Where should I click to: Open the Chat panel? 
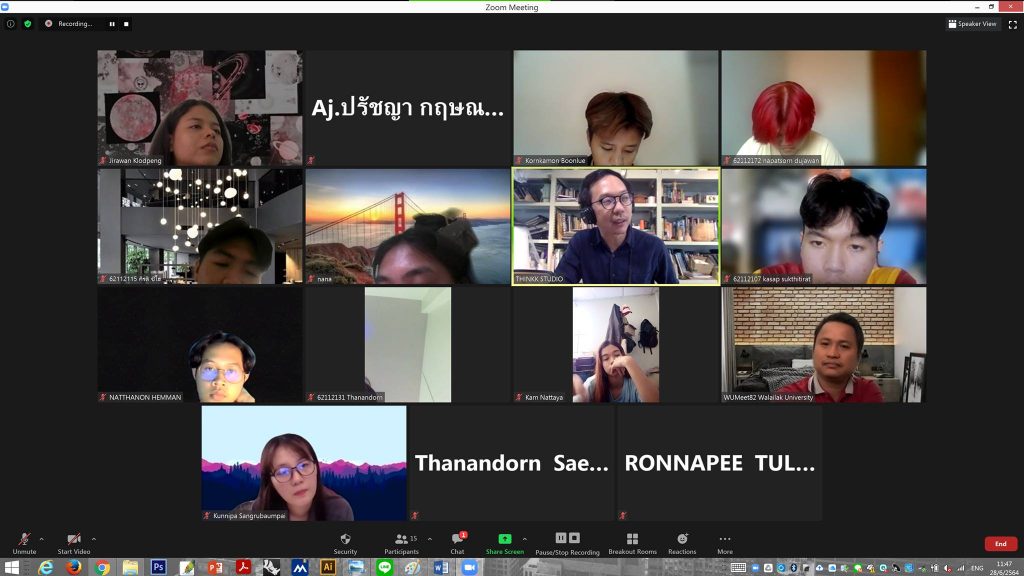tap(457, 542)
